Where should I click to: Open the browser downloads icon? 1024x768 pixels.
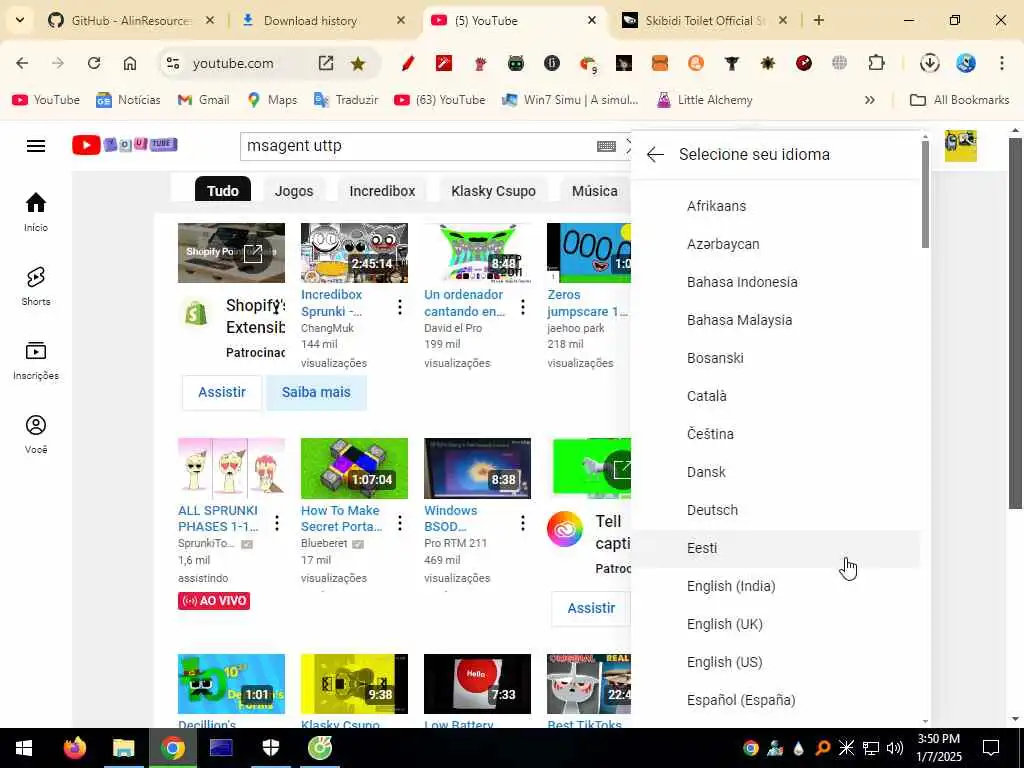coord(929,63)
